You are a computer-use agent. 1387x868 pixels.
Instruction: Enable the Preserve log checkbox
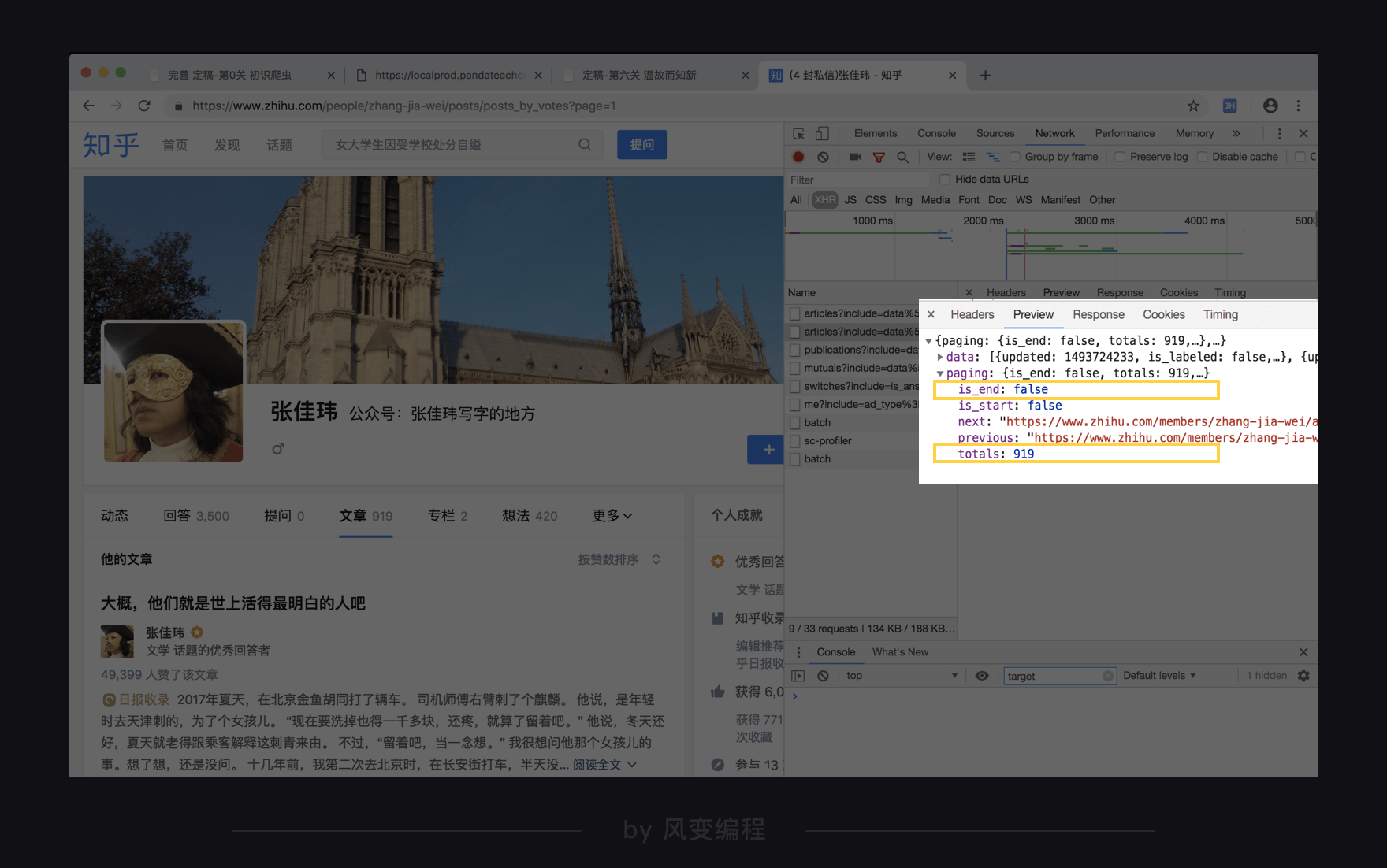click(x=1121, y=157)
